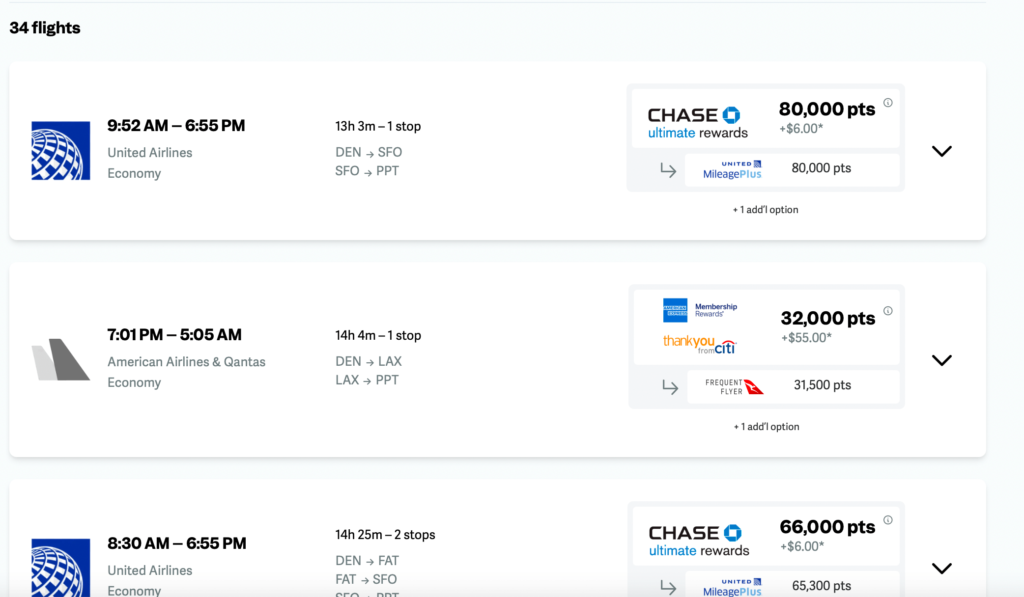The width and height of the screenshot is (1024, 597).
Task: Open the +1 add'l option link on first flight
Action: [x=766, y=209]
